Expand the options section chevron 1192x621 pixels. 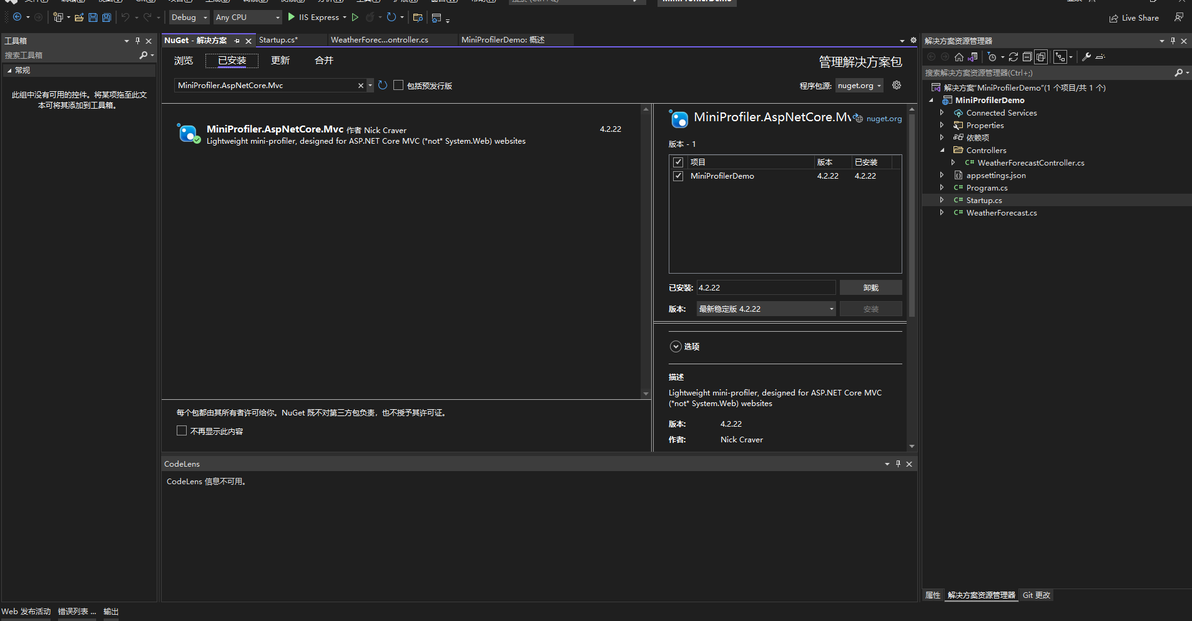click(675, 347)
